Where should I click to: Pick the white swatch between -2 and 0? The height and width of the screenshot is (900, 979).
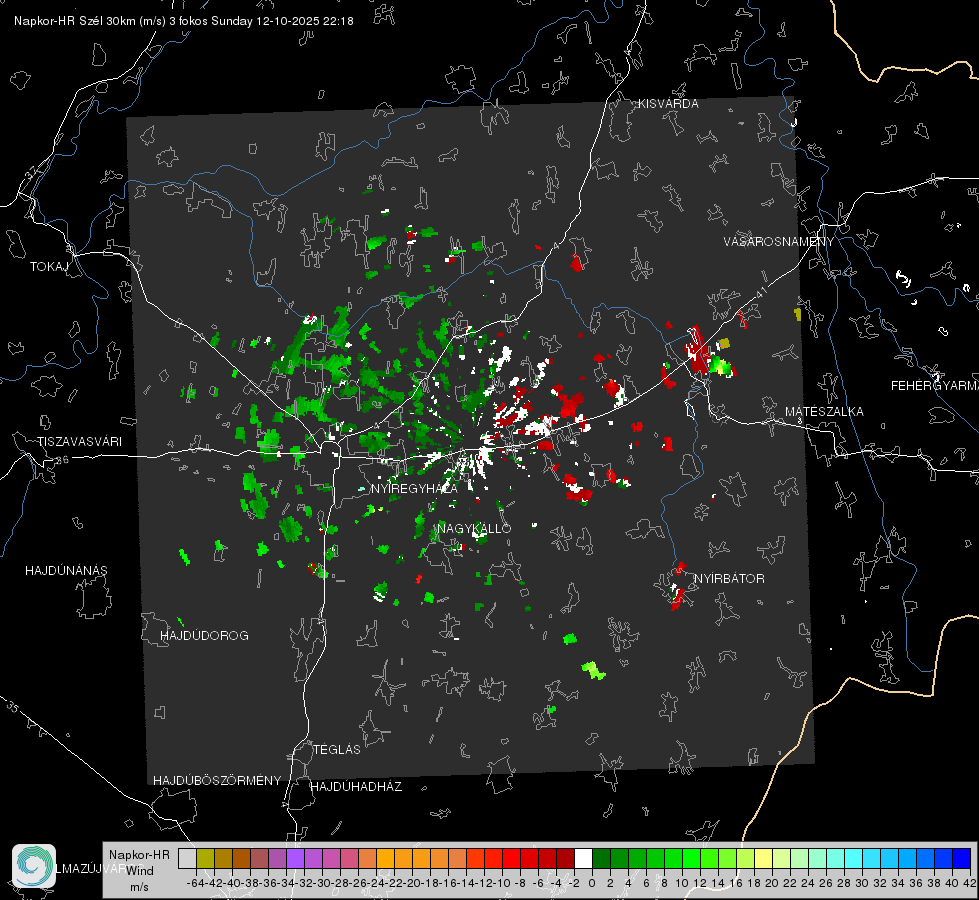pyautogui.click(x=583, y=858)
